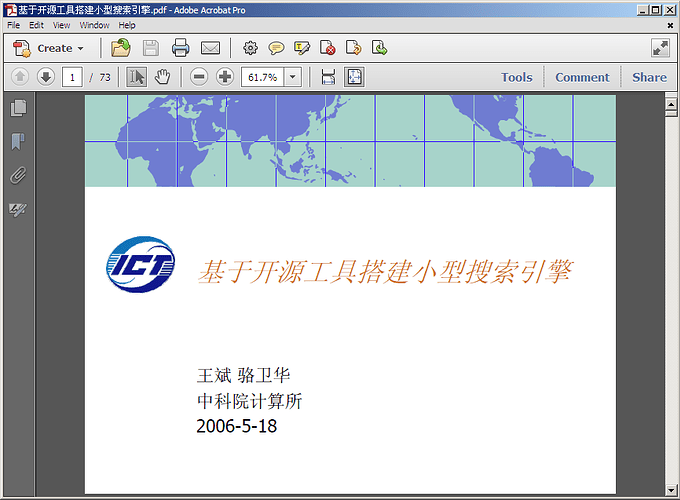This screenshot has width=680, height=500.
Task: Zoom in with plus button
Action: tap(225, 77)
